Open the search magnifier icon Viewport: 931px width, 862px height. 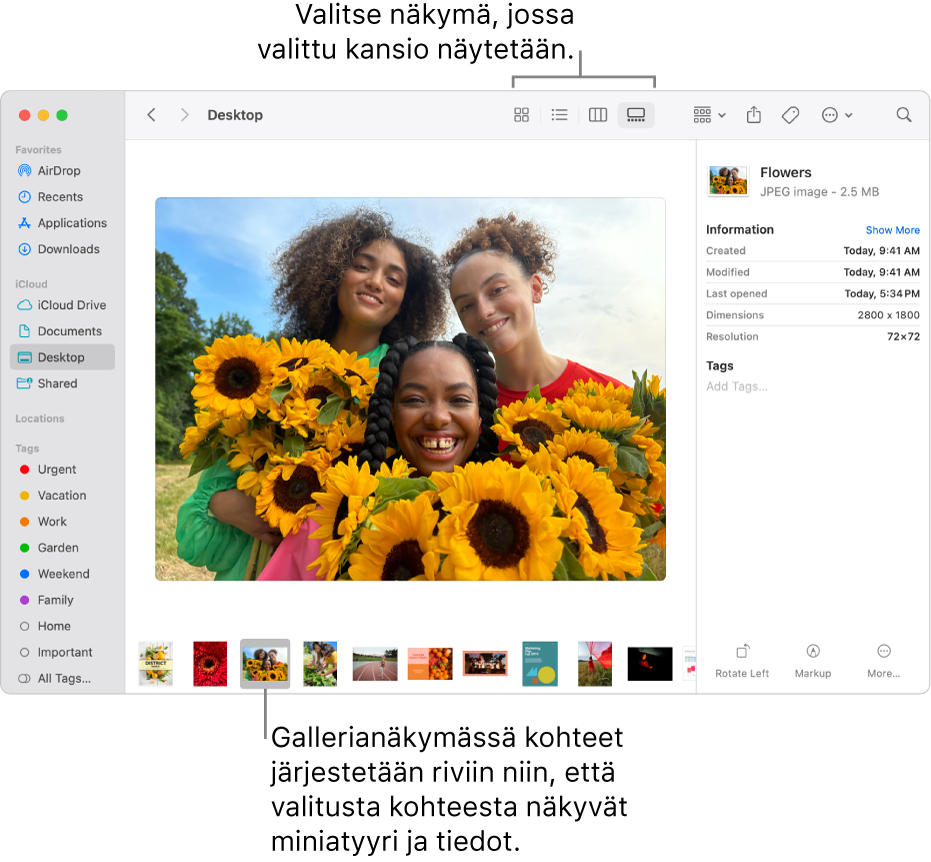coord(904,115)
